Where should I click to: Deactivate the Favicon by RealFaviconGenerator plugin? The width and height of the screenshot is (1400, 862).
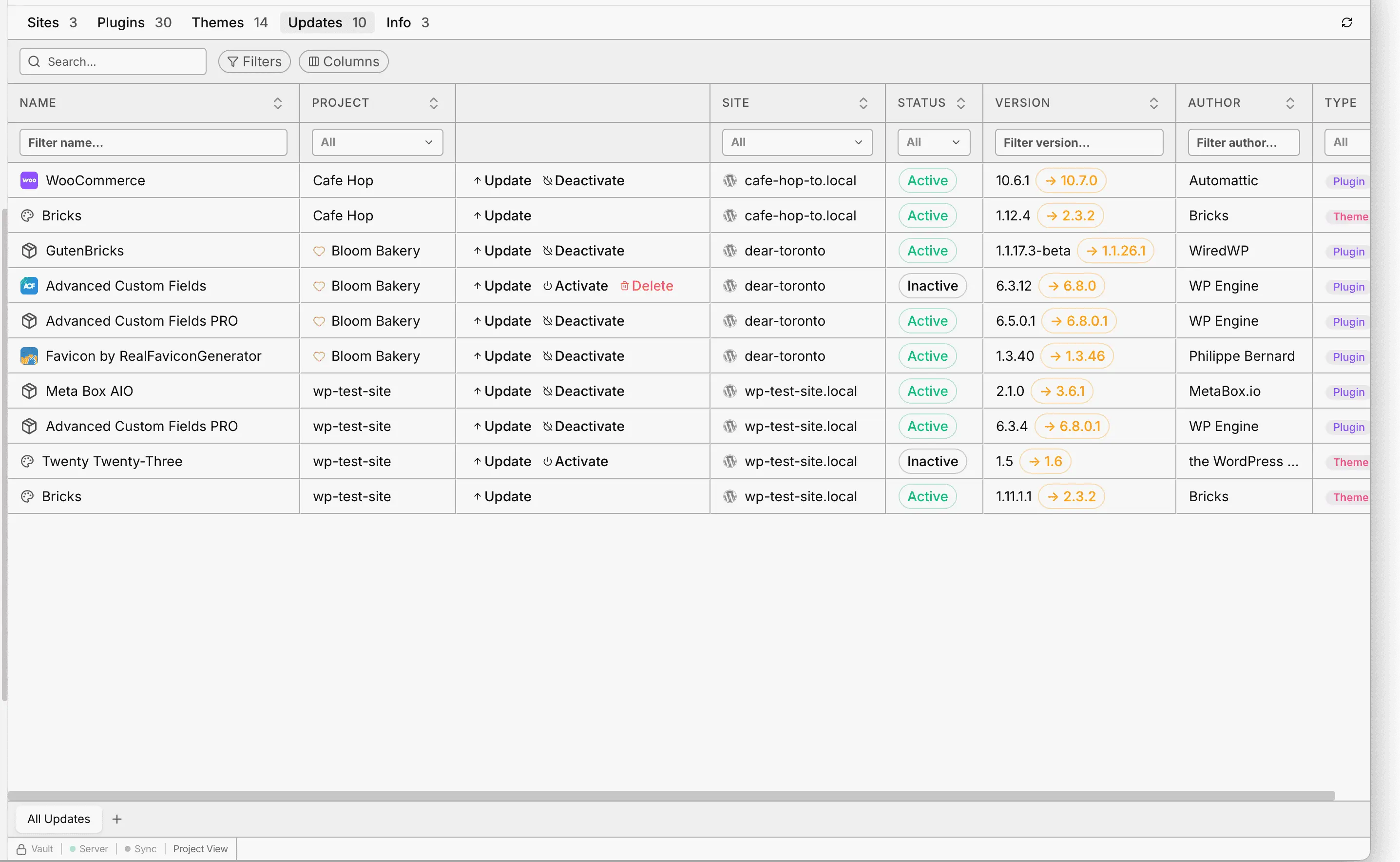(x=583, y=356)
